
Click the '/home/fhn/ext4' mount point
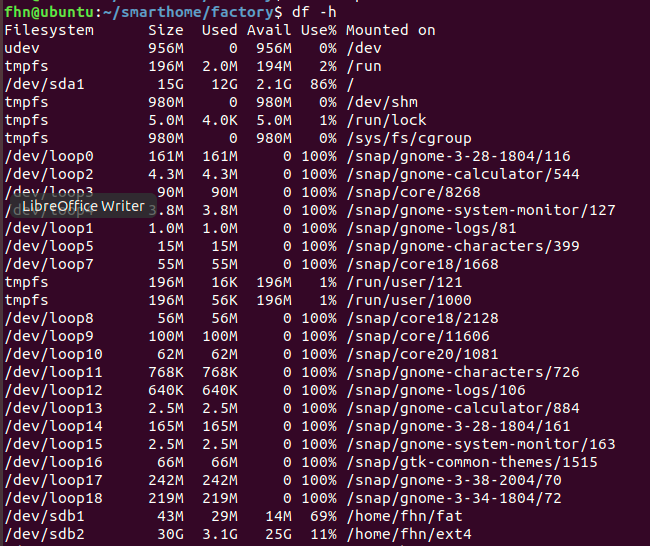(x=409, y=535)
